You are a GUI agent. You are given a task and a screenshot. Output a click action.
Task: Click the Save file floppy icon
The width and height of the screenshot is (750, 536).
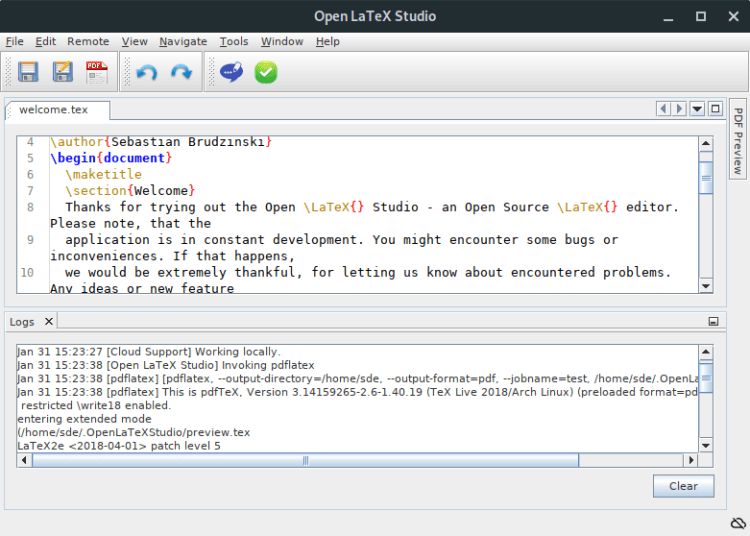(28, 72)
